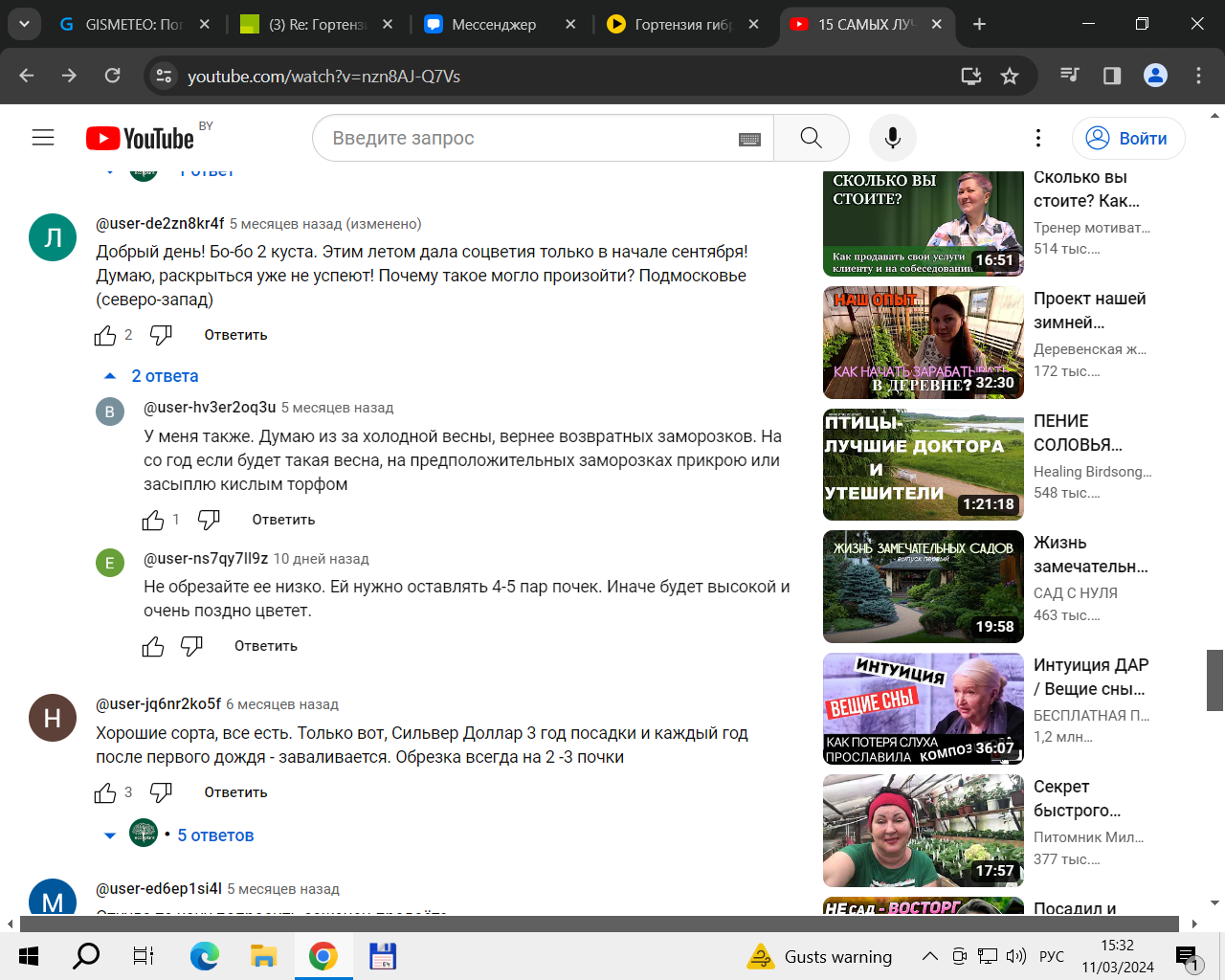Like the reply by @user-ns7qy7ll9z
1225x980 pixels.
click(153, 647)
